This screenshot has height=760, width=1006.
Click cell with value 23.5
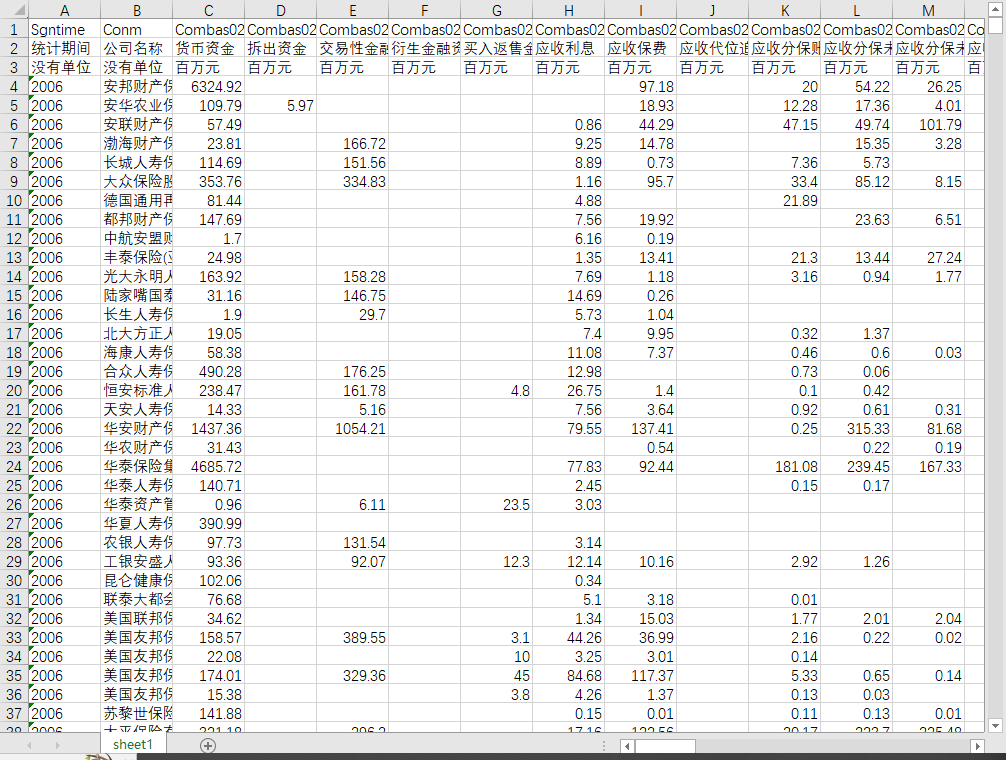click(497, 505)
